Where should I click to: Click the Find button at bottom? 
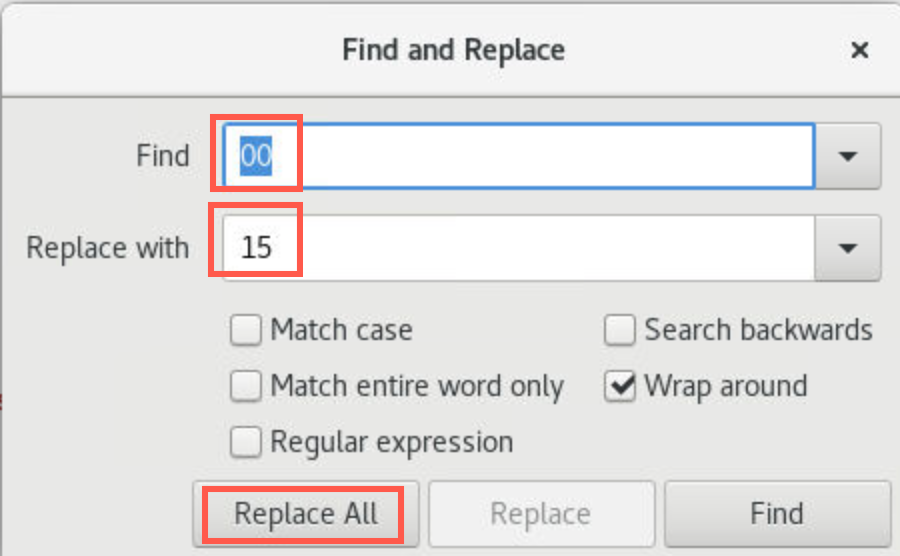click(x=777, y=514)
